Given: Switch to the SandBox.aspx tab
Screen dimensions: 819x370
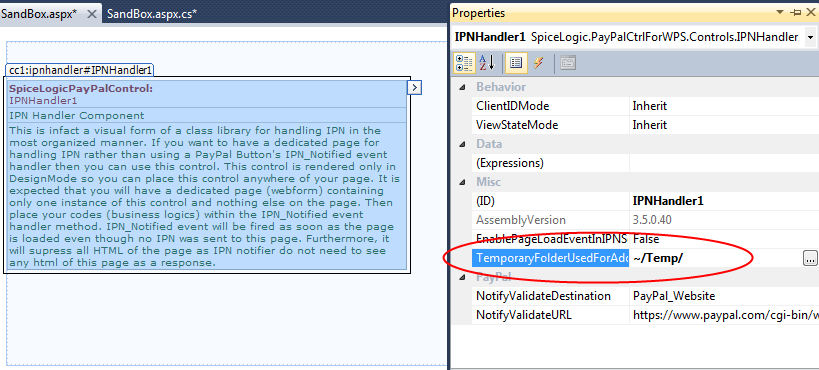Looking at the screenshot, I should (x=39, y=14).
